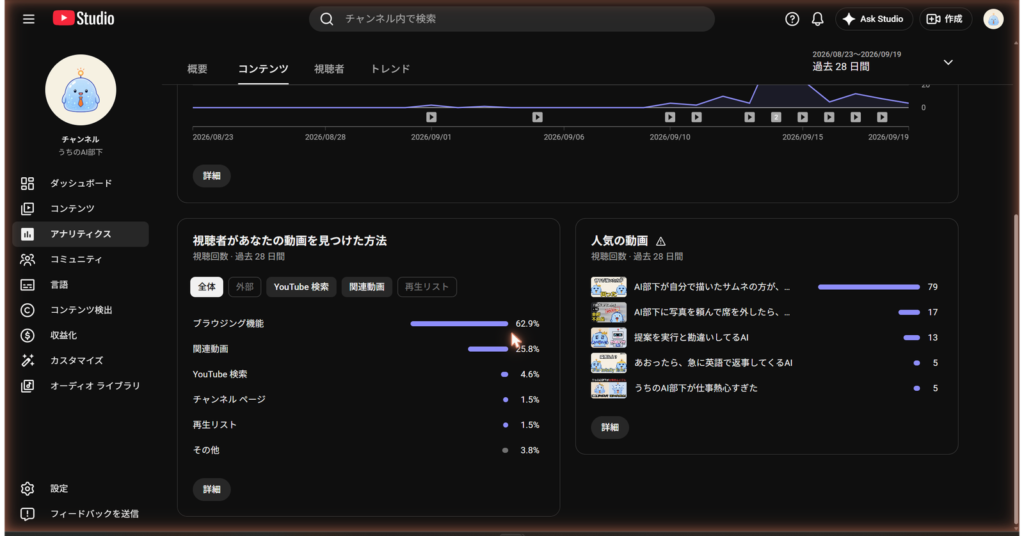This screenshot has height=536, width=1024.
Task: Open 設定 settings
Action: (x=80, y=488)
